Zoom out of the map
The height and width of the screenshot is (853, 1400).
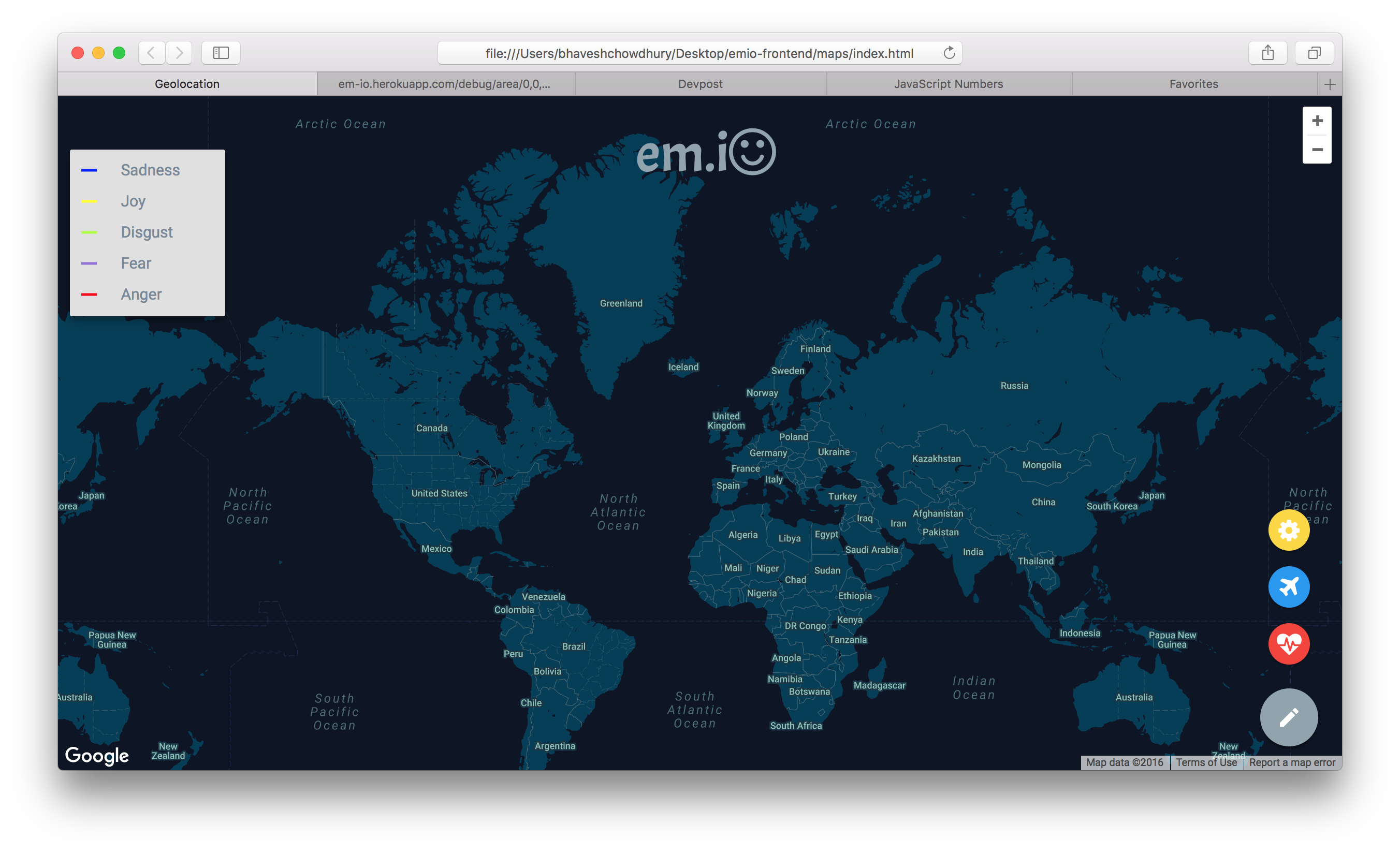[1317, 150]
